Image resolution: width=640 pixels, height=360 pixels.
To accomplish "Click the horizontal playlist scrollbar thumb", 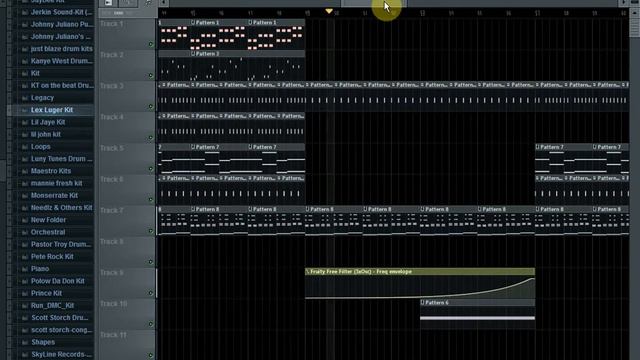I will tap(373, 3).
